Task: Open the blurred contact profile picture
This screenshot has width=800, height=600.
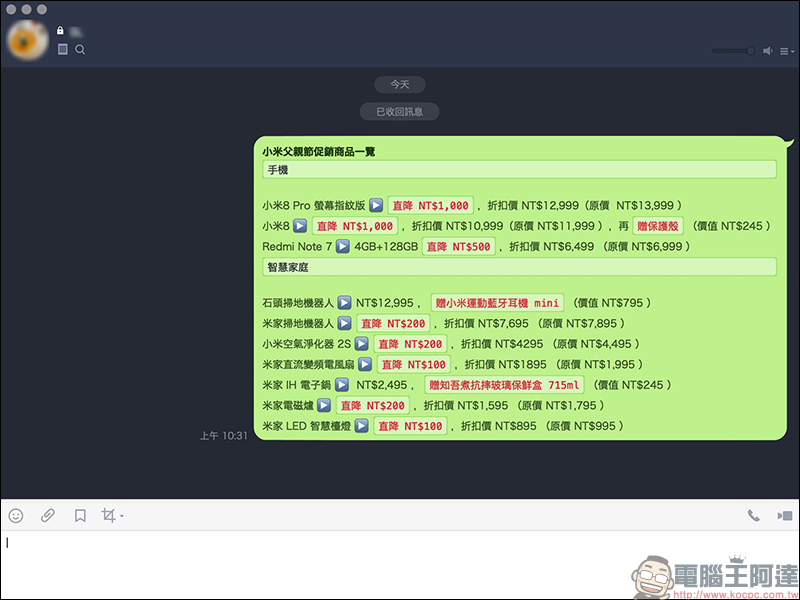Action: (x=28, y=40)
